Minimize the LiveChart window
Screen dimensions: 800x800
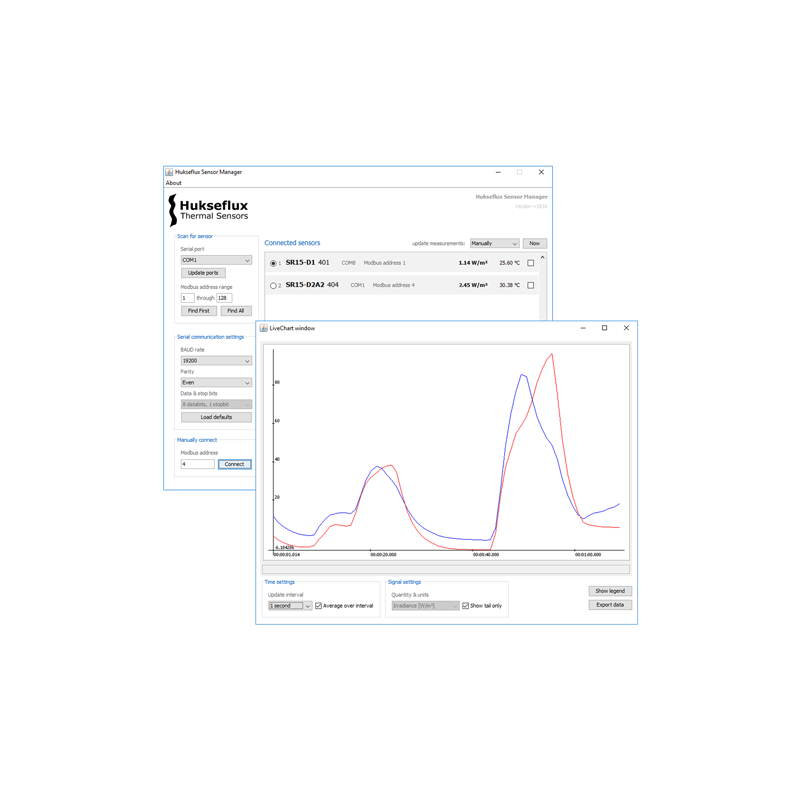(x=583, y=328)
